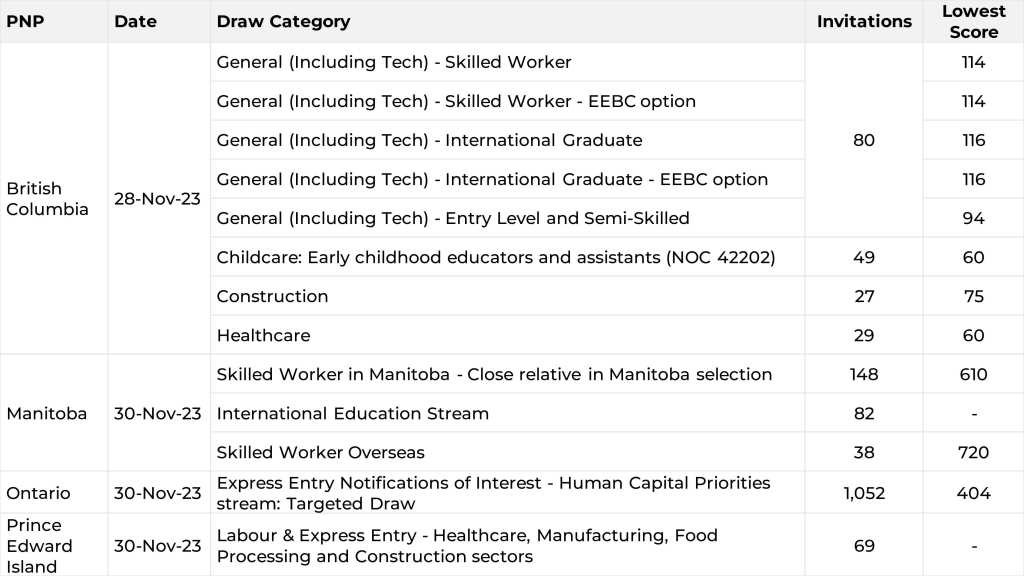Viewport: 1024px width, 576px height.
Task: Select the Healthcare draw category cell
Action: [x=263, y=335]
